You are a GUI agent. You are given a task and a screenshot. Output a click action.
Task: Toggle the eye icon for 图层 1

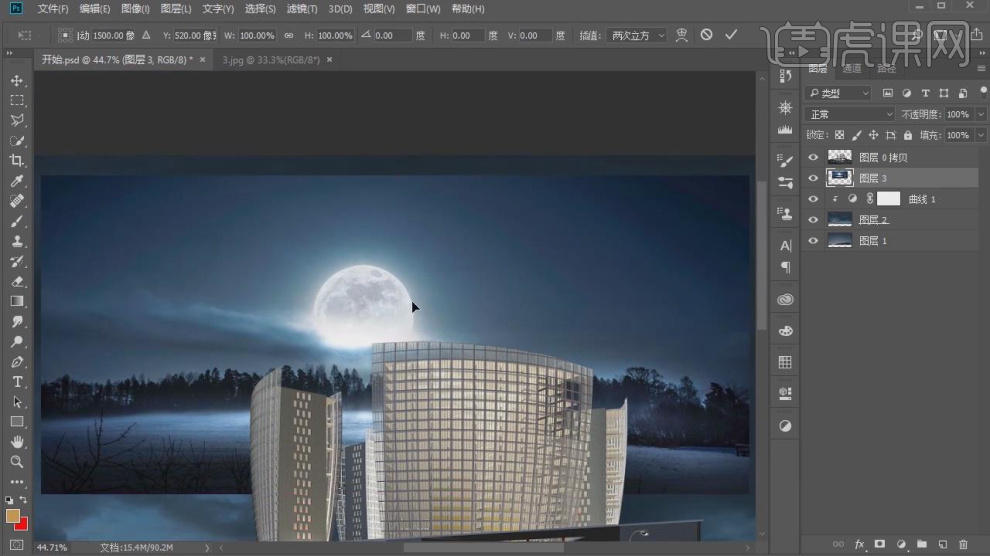pyautogui.click(x=813, y=241)
